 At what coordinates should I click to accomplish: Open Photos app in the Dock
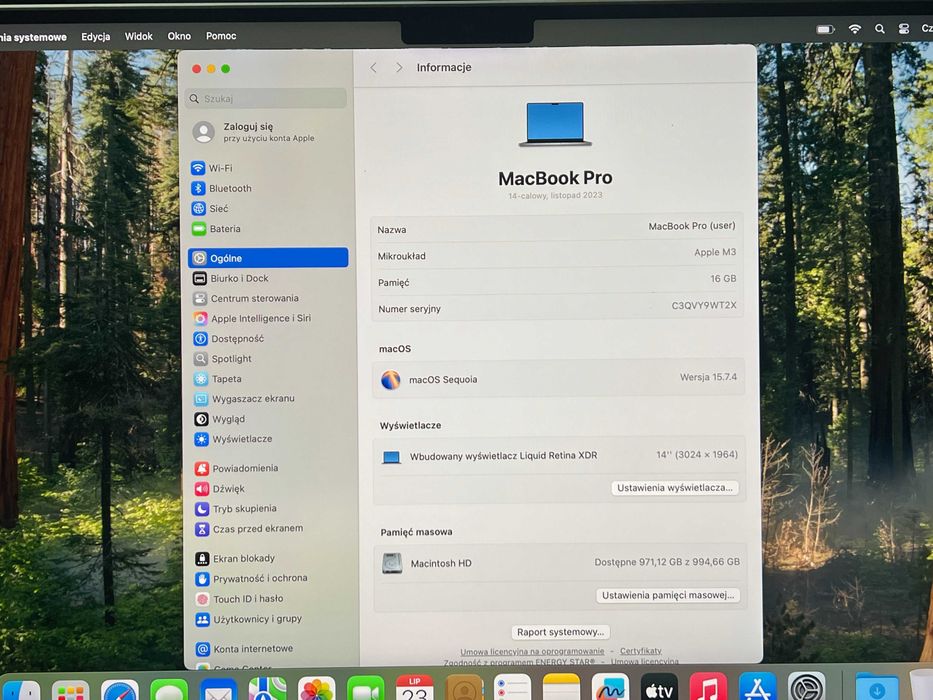(x=317, y=690)
